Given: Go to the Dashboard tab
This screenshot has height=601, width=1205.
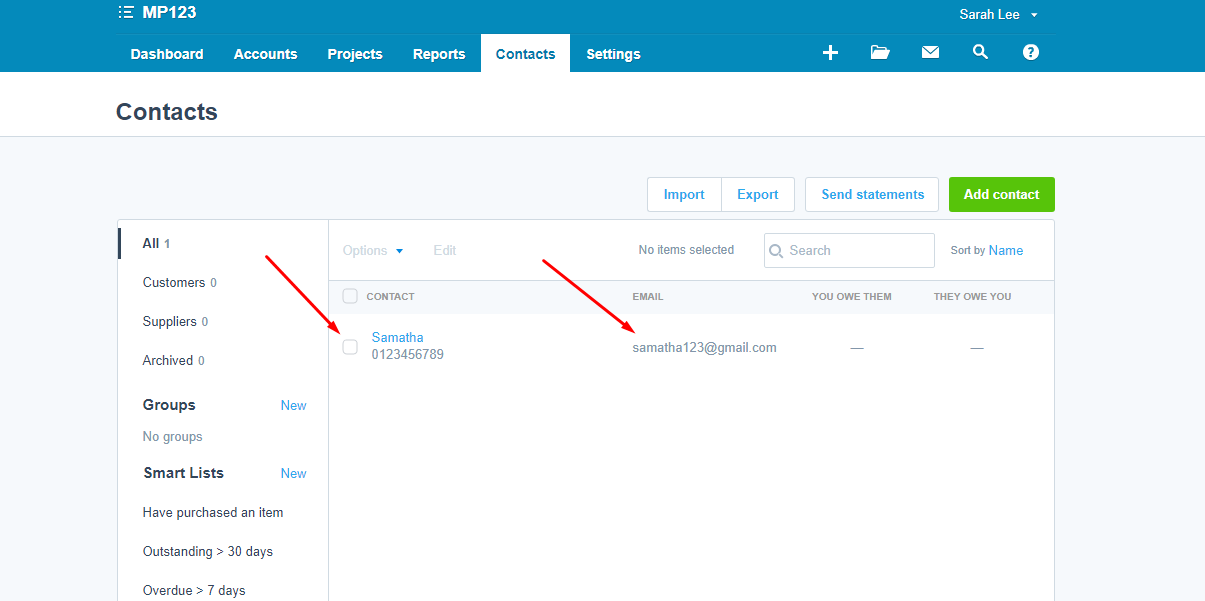Looking at the screenshot, I should [167, 54].
